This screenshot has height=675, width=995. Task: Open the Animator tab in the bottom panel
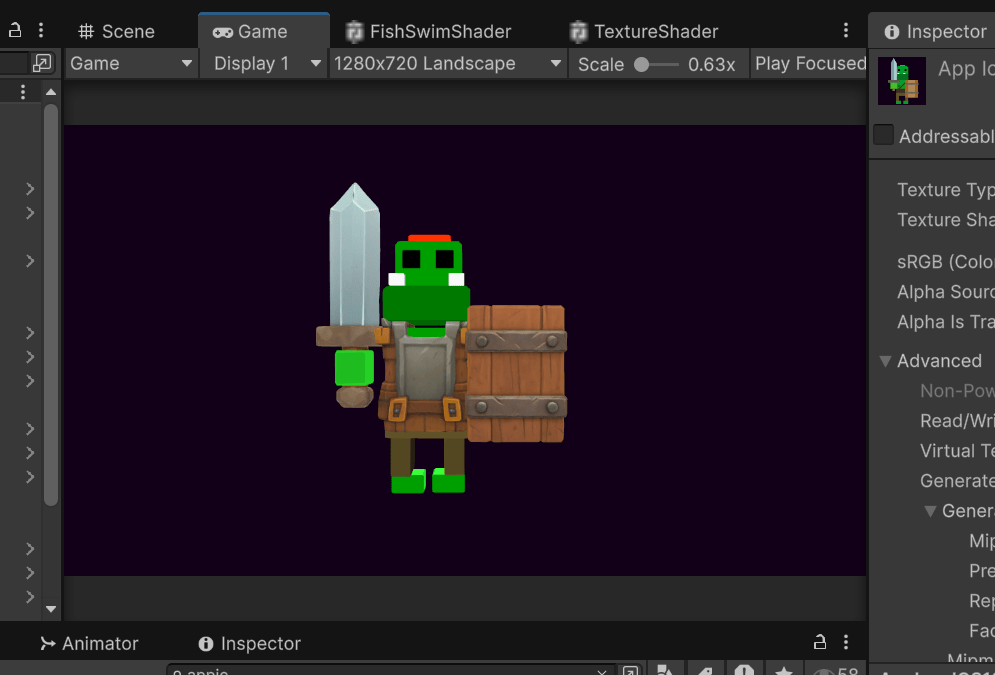(x=89, y=643)
